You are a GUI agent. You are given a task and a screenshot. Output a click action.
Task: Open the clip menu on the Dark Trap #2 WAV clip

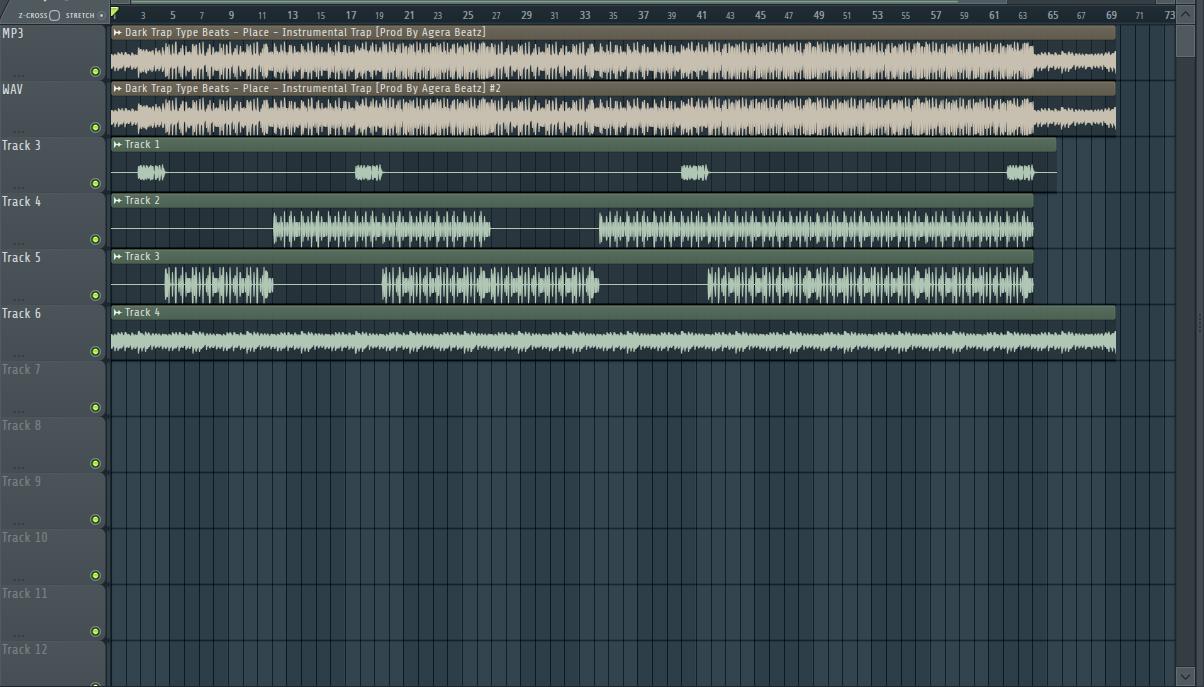(x=117, y=88)
